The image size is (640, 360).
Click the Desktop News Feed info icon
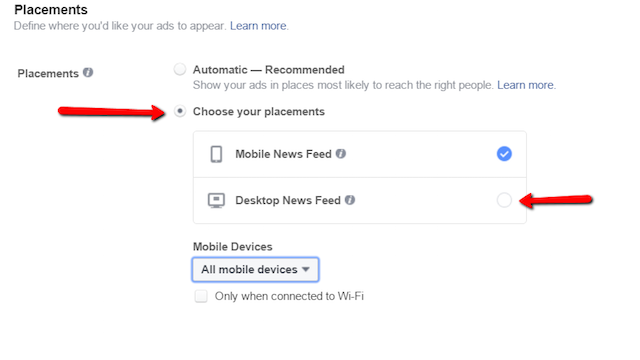[x=350, y=200]
